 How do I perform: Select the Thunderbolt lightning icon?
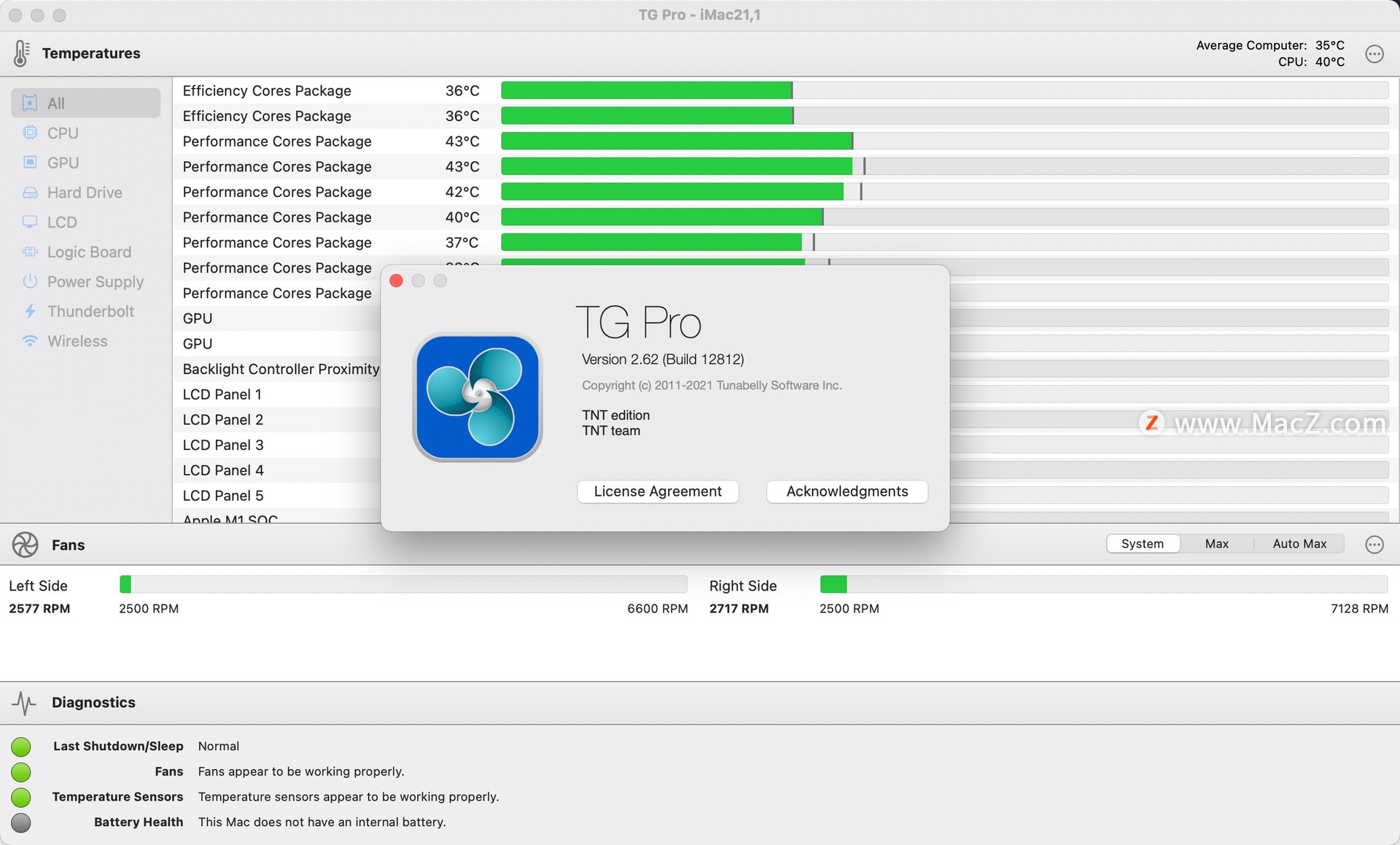pos(30,311)
